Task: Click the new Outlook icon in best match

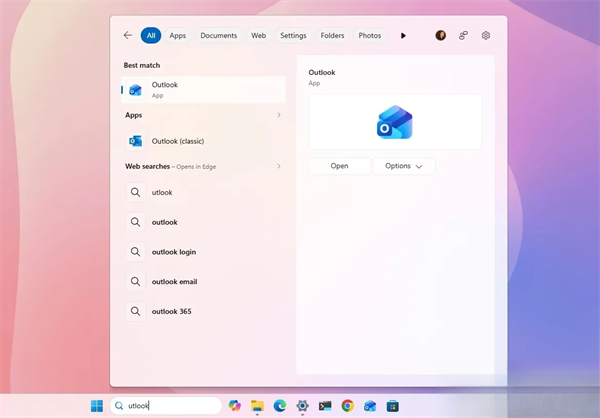Action: [135, 90]
